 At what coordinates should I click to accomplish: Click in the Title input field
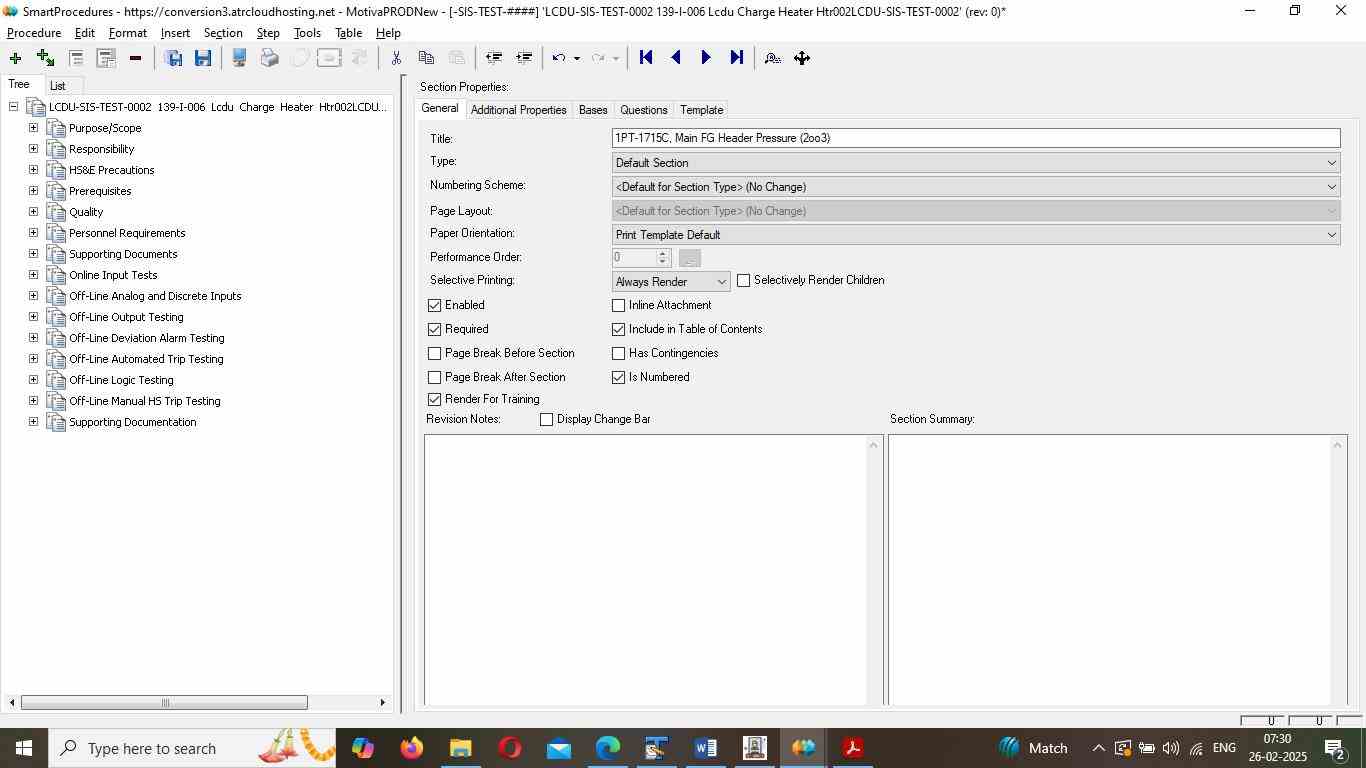coord(976,138)
